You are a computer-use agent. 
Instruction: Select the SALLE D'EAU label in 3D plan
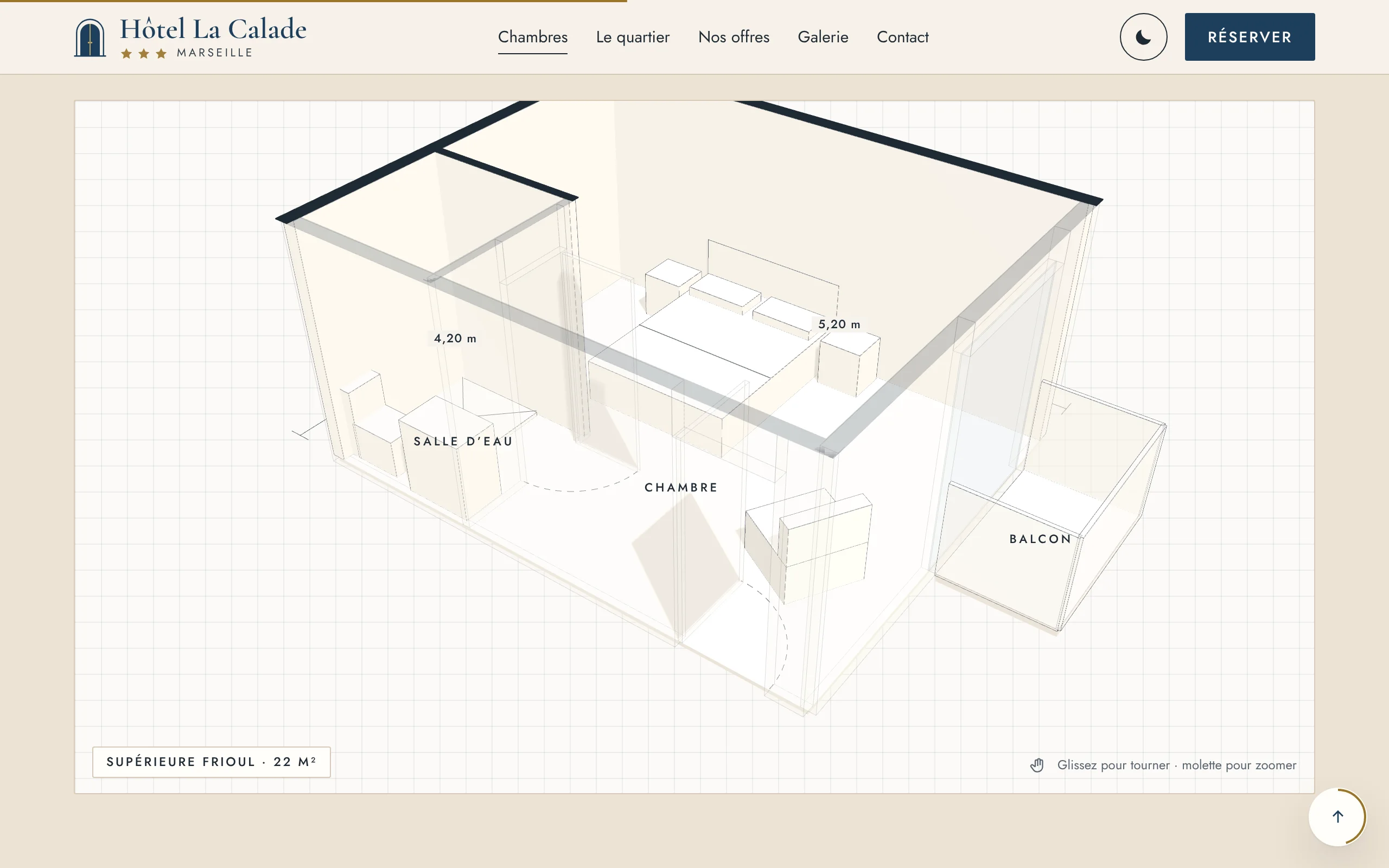coord(463,442)
